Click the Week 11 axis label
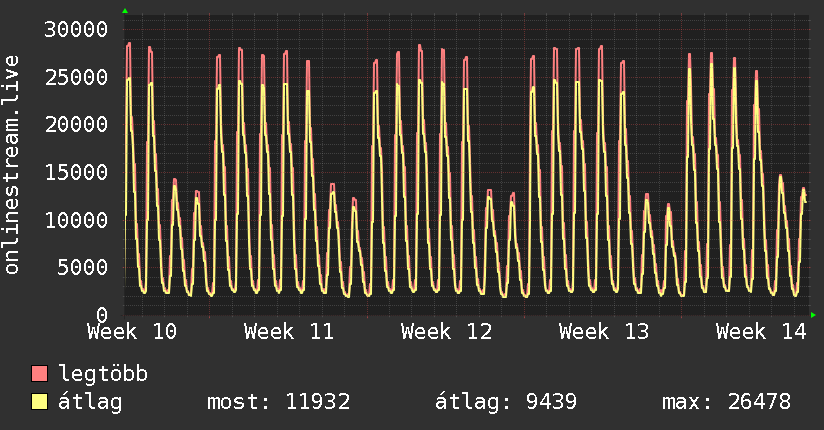The image size is (824, 430). click(289, 332)
